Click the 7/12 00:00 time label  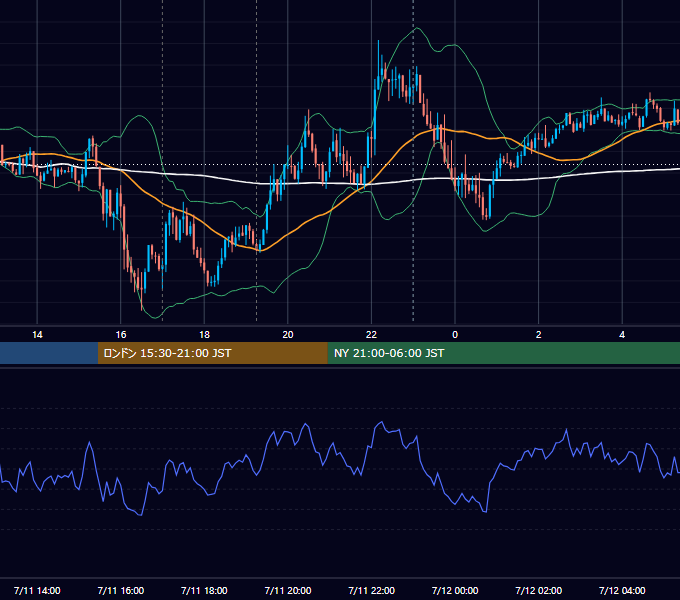[x=455, y=590]
